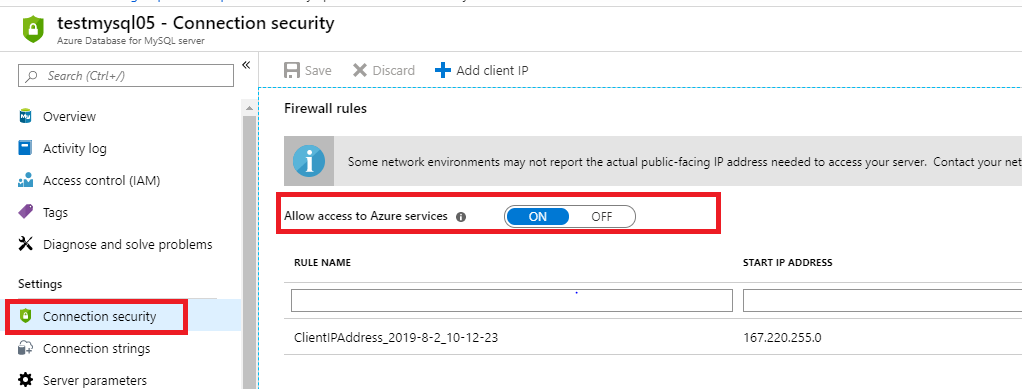Switch Allow access to Azure services OFF
The width and height of the screenshot is (1022, 389).
(602, 217)
